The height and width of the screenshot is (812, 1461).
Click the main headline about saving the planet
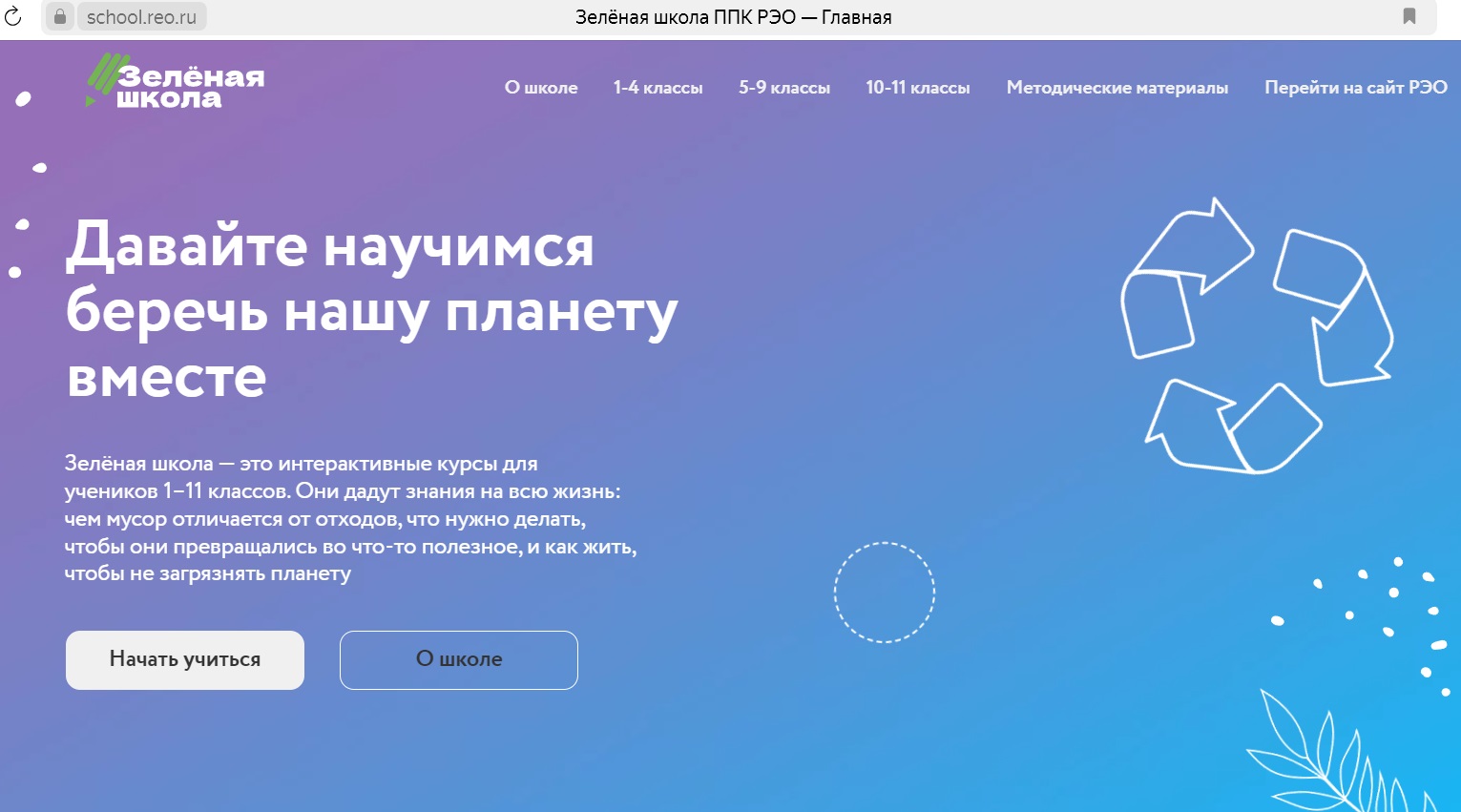coord(370,311)
